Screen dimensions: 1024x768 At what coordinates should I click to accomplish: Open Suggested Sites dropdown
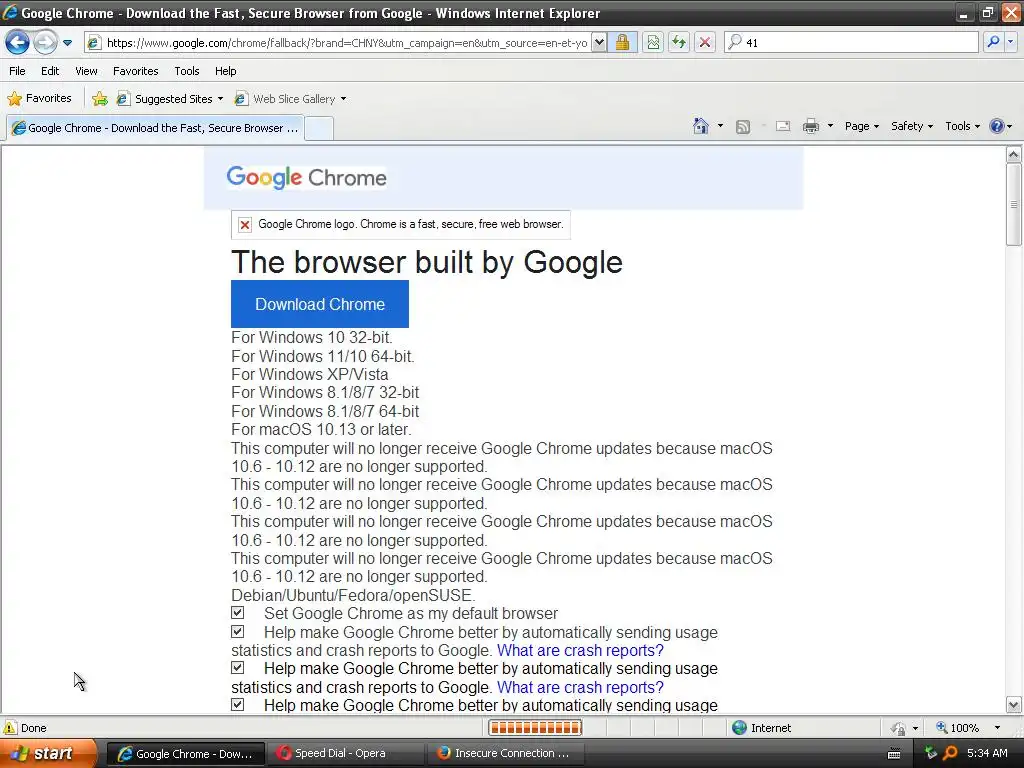pyautogui.click(x=170, y=99)
